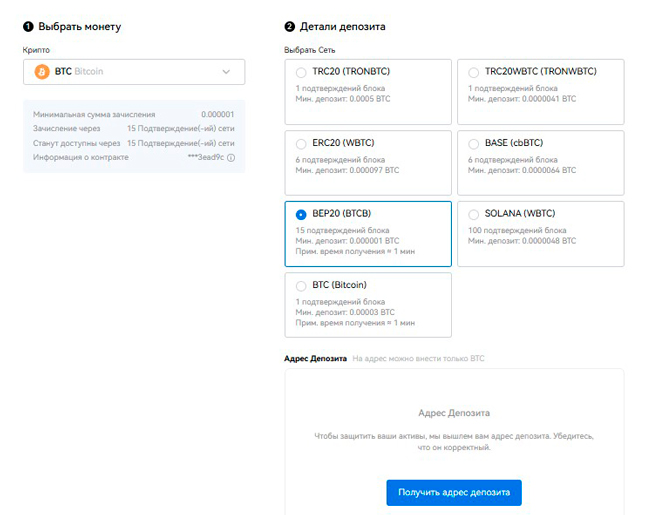Click the selected BEP20 (BTCB) radio
The width and height of the screenshot is (645, 515).
click(x=301, y=214)
